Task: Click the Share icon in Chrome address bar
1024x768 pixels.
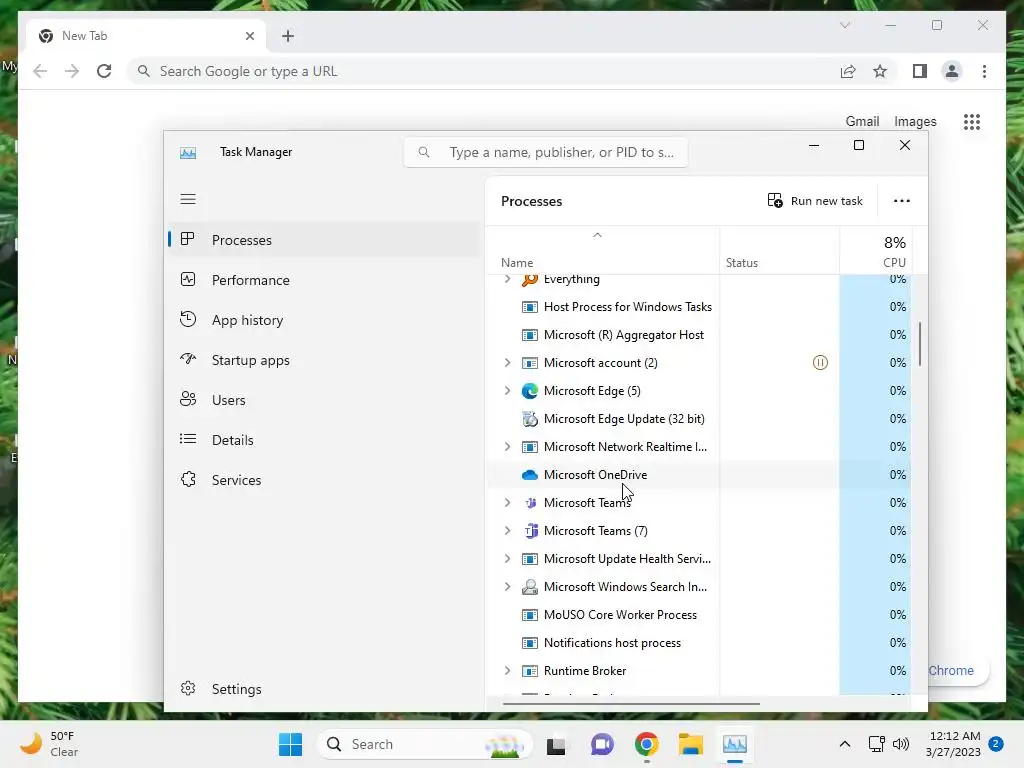Action: coord(848,71)
